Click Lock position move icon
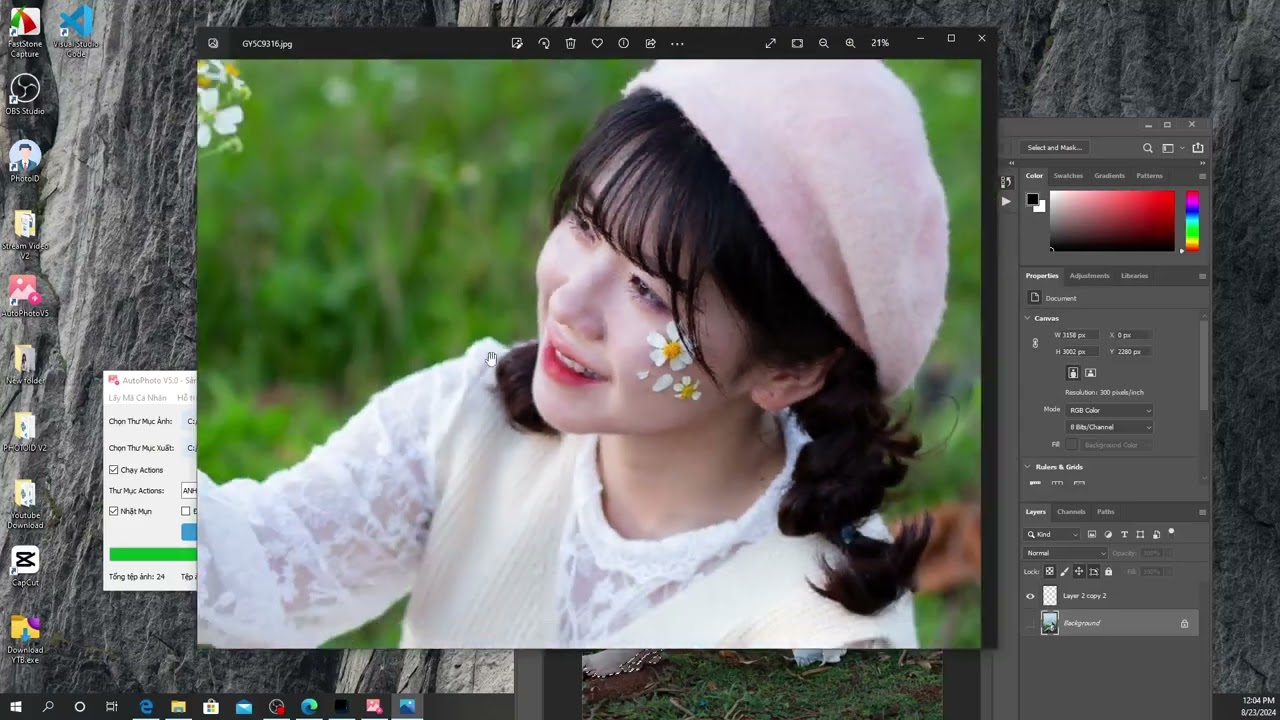 coord(1078,571)
